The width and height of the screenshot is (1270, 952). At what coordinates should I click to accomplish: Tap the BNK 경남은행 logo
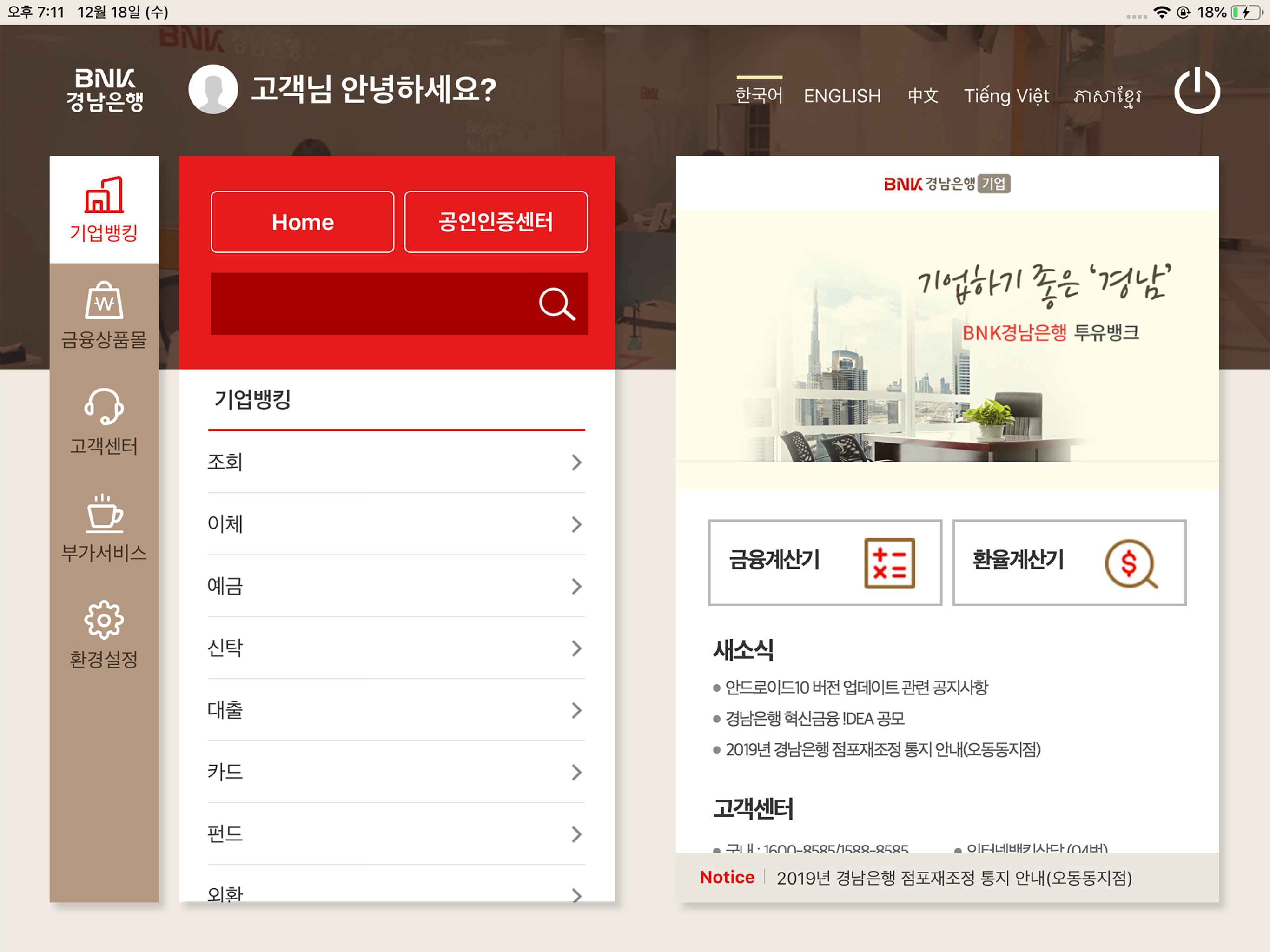pyautogui.click(x=105, y=90)
